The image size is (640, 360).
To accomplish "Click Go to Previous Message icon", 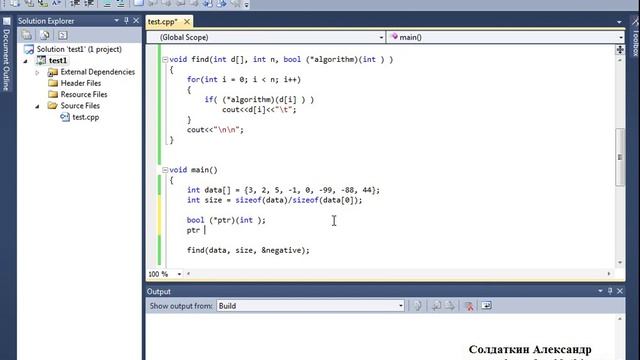I will pyautogui.click(x=436, y=306).
